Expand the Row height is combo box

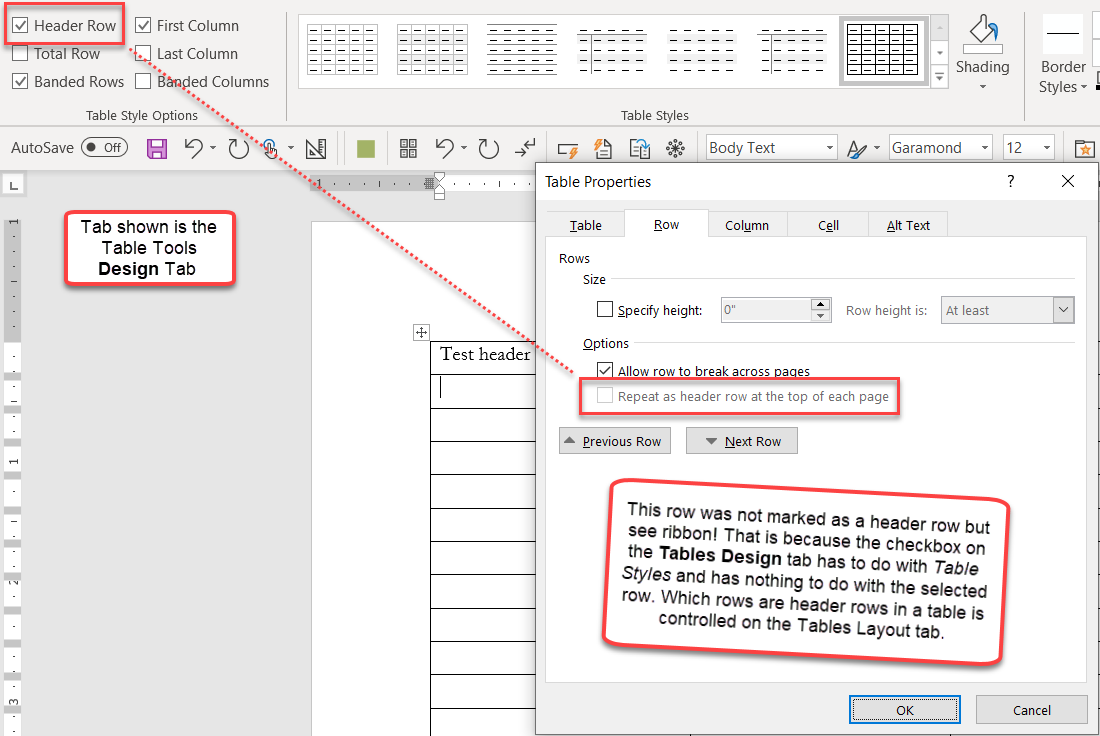[1063, 310]
